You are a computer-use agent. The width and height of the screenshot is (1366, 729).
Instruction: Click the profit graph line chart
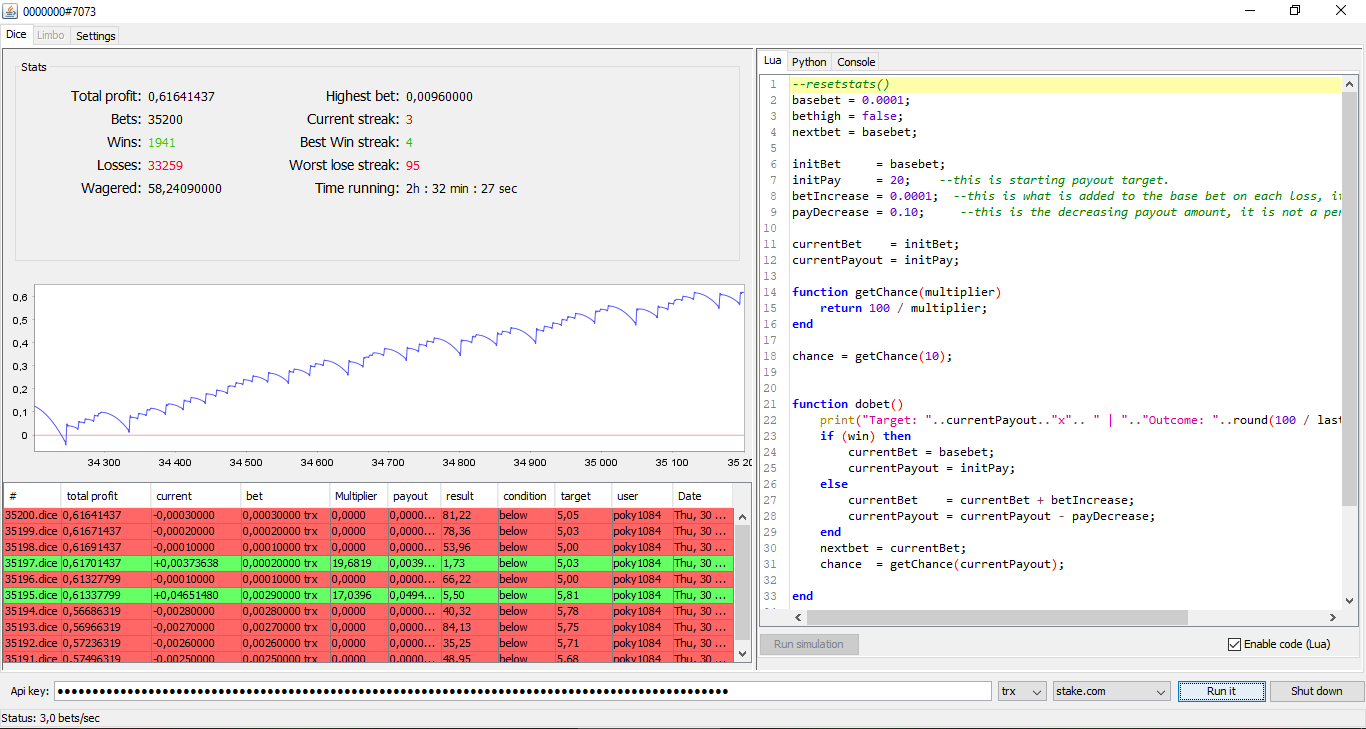pos(389,367)
